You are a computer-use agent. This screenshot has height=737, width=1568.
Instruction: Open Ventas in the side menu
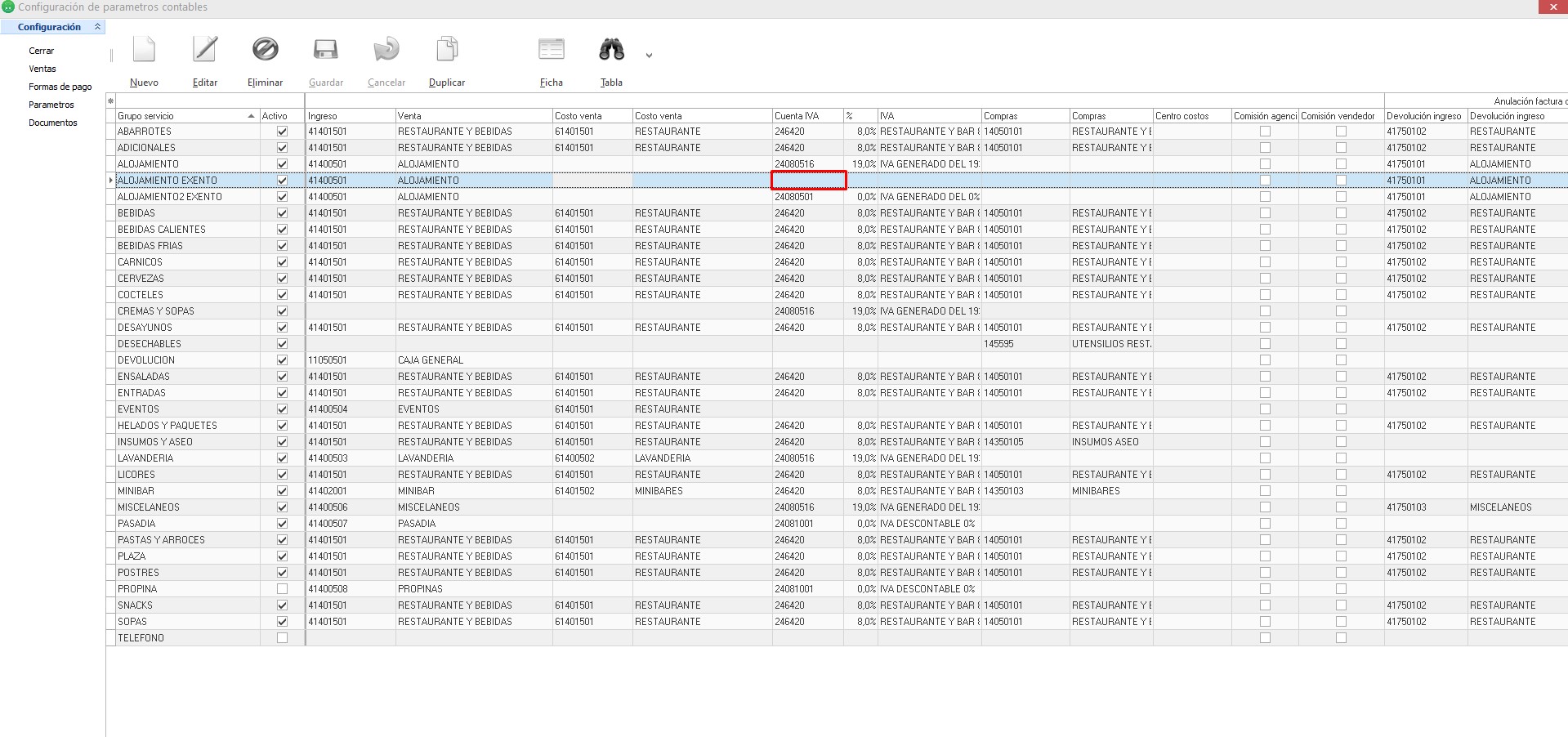point(42,69)
